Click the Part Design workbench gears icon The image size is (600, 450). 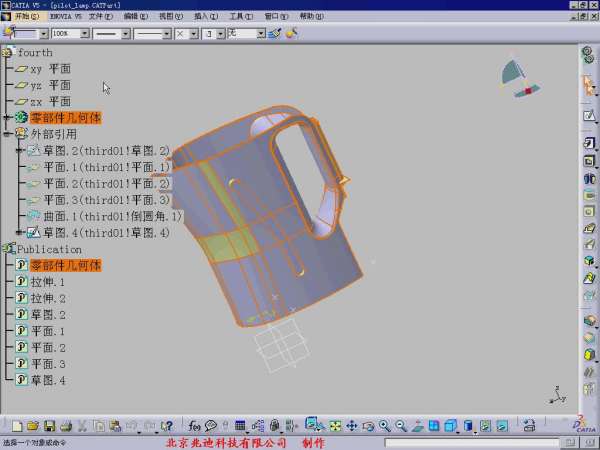coord(588,55)
